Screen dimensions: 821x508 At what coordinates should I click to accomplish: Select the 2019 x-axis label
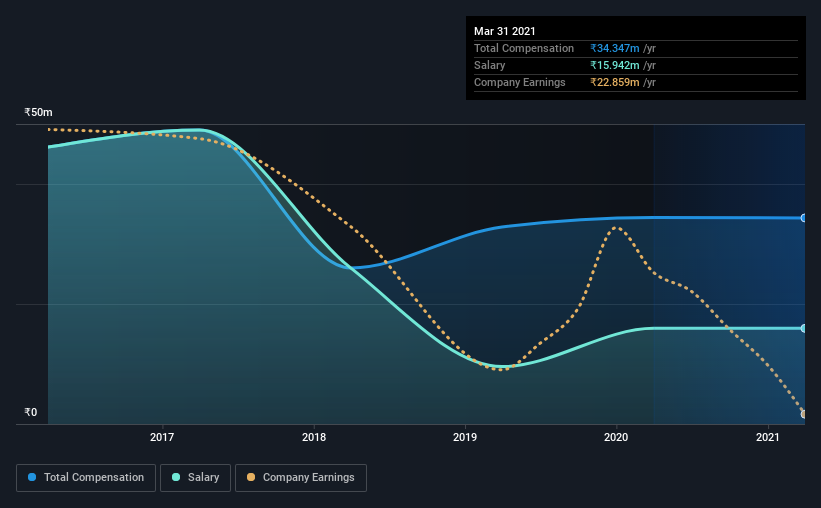point(465,437)
